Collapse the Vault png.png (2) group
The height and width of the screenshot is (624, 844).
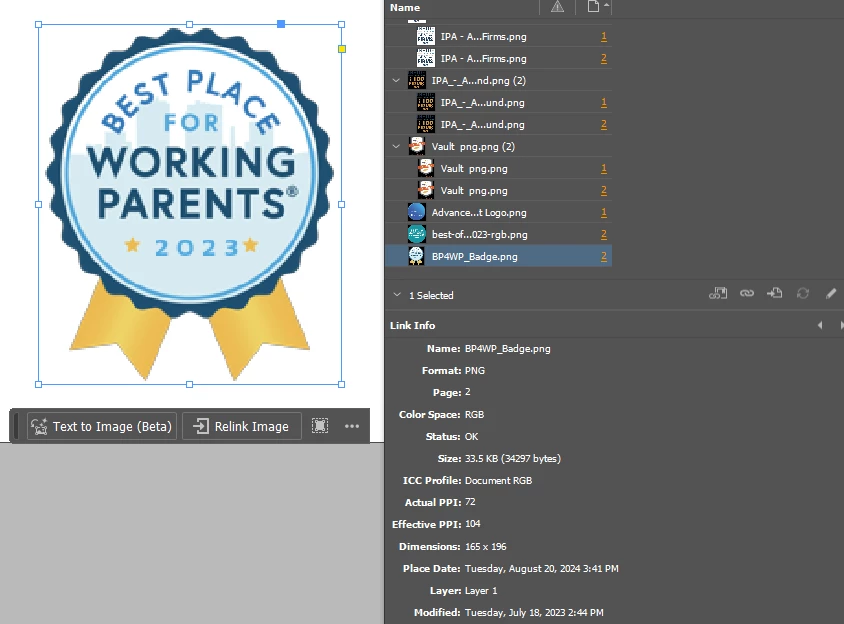click(396, 146)
